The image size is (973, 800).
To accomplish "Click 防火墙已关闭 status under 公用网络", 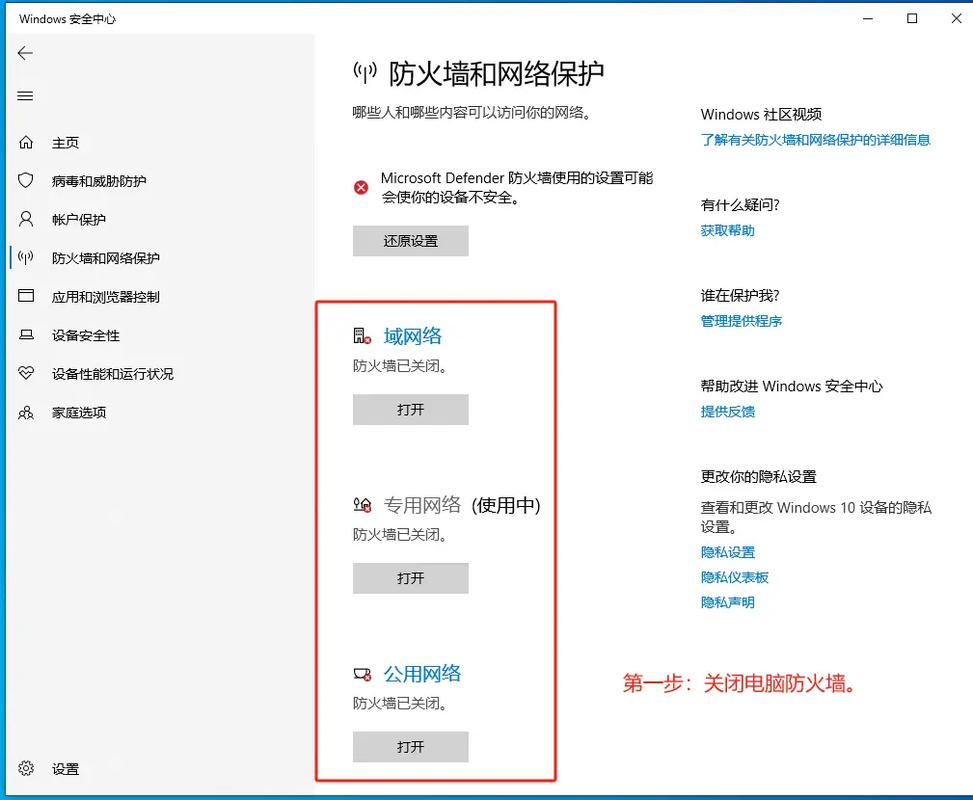I will (400, 703).
